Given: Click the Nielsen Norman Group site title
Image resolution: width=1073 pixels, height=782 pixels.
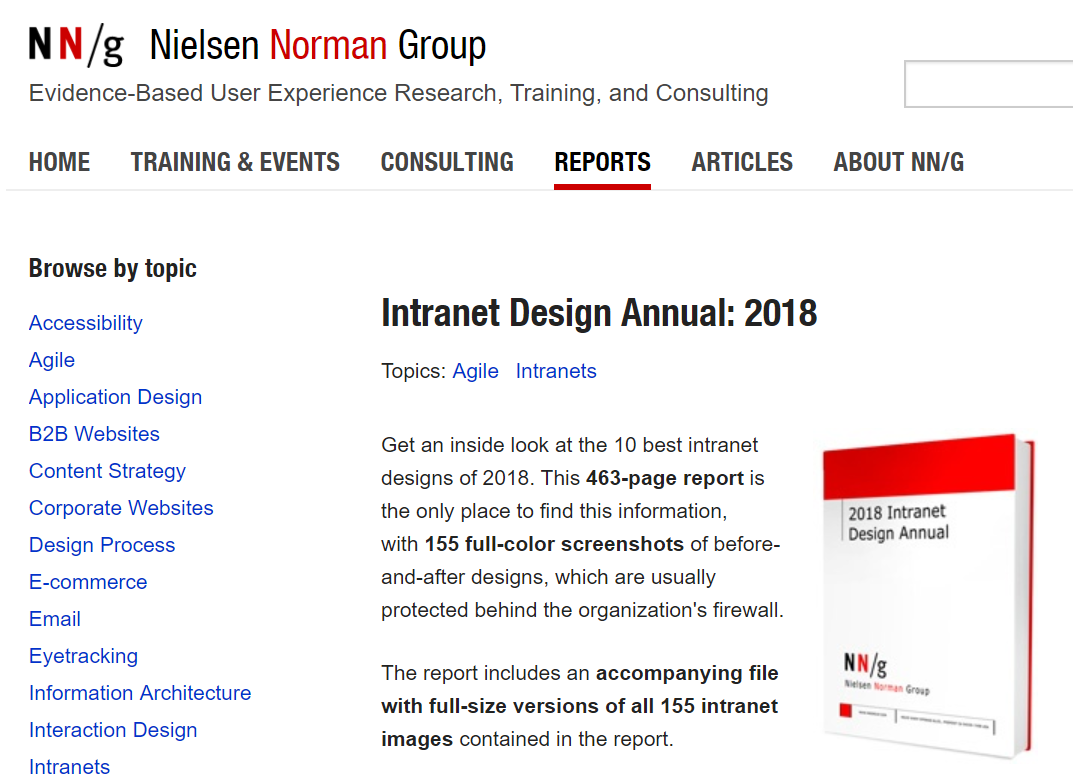Looking at the screenshot, I should [x=318, y=46].
